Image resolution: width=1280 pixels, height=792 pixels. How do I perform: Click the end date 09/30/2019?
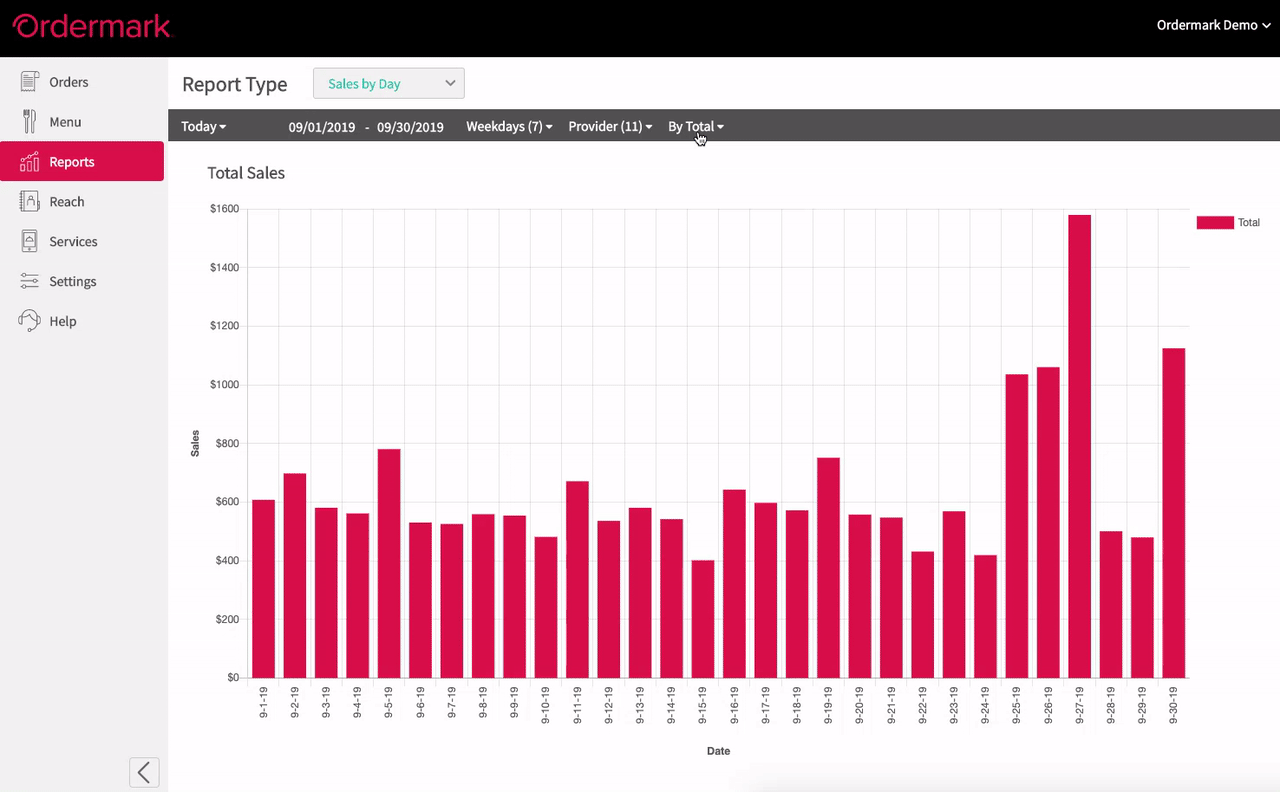(410, 127)
